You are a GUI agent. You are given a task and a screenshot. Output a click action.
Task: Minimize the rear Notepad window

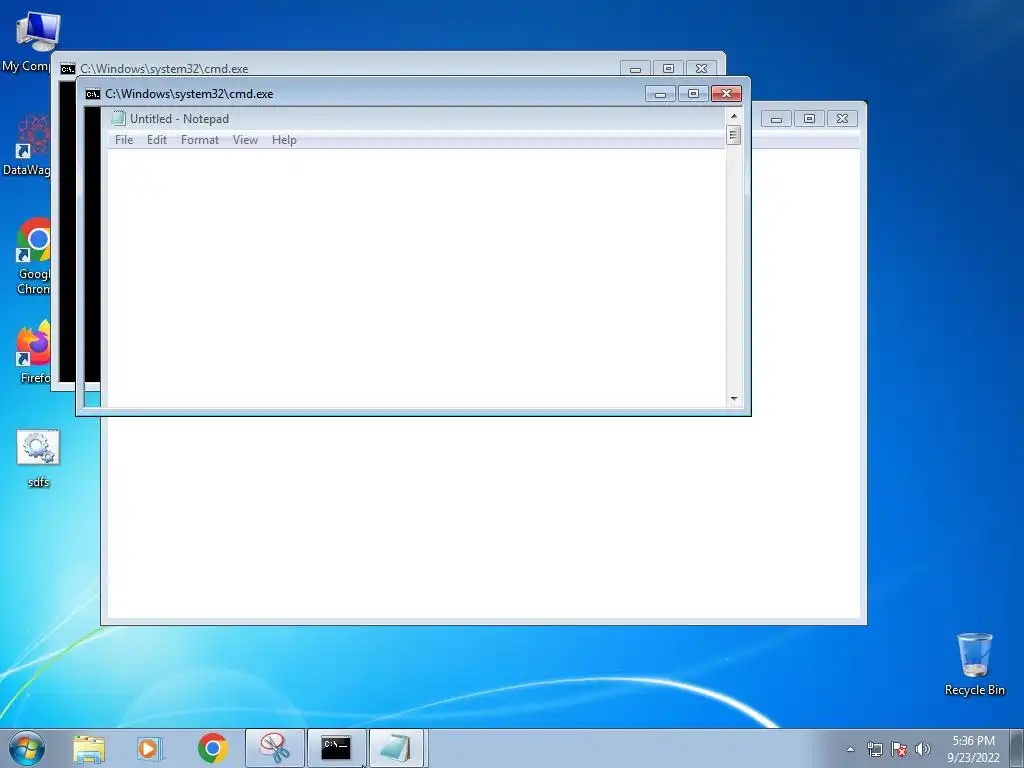click(x=776, y=119)
